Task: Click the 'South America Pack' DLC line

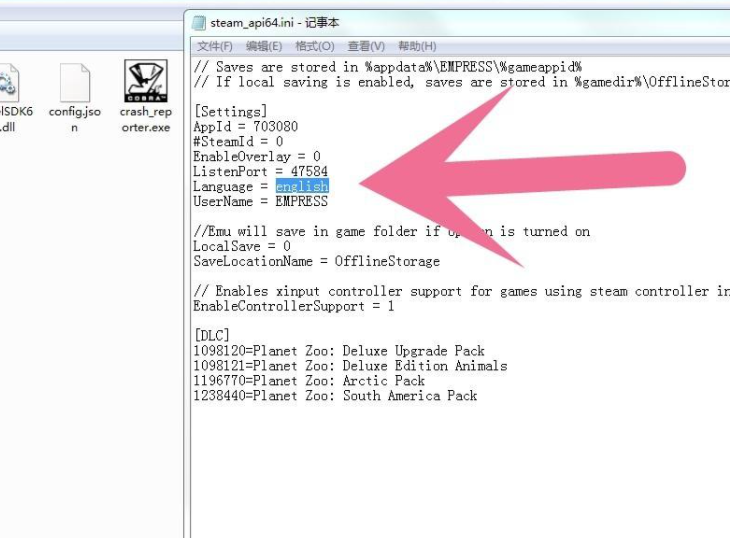Action: [335, 395]
